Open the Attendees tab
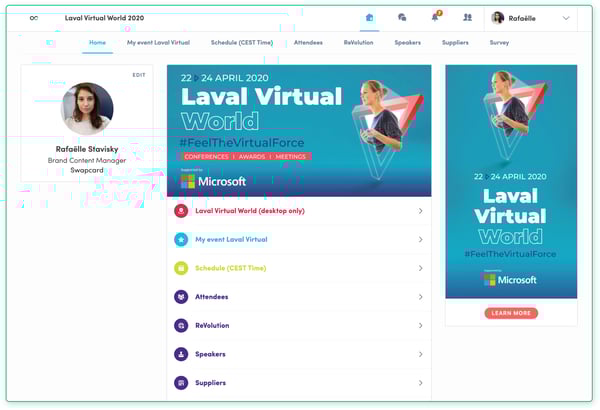Screen dimensions: 600x410 click(x=308, y=42)
